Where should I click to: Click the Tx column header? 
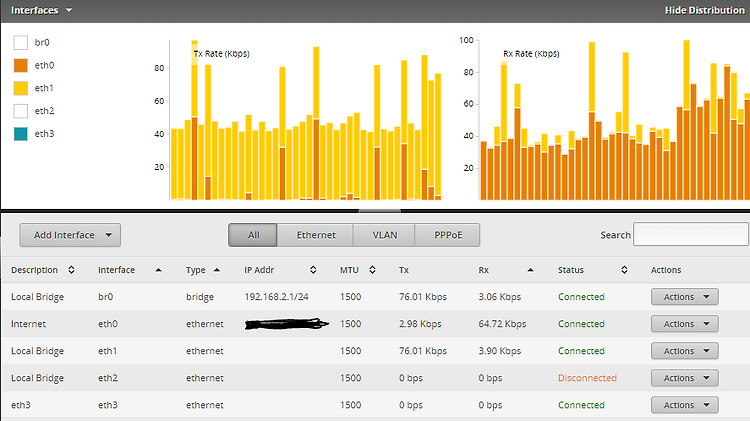[404, 270]
